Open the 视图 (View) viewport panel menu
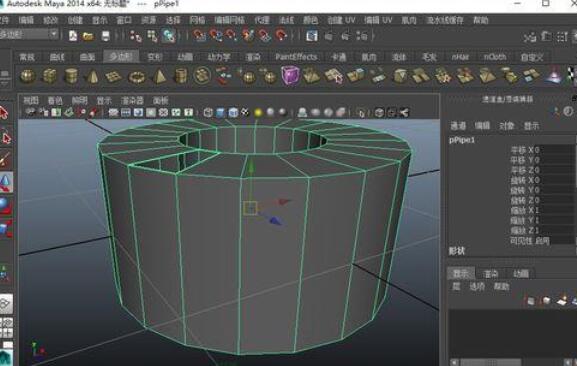 point(31,100)
